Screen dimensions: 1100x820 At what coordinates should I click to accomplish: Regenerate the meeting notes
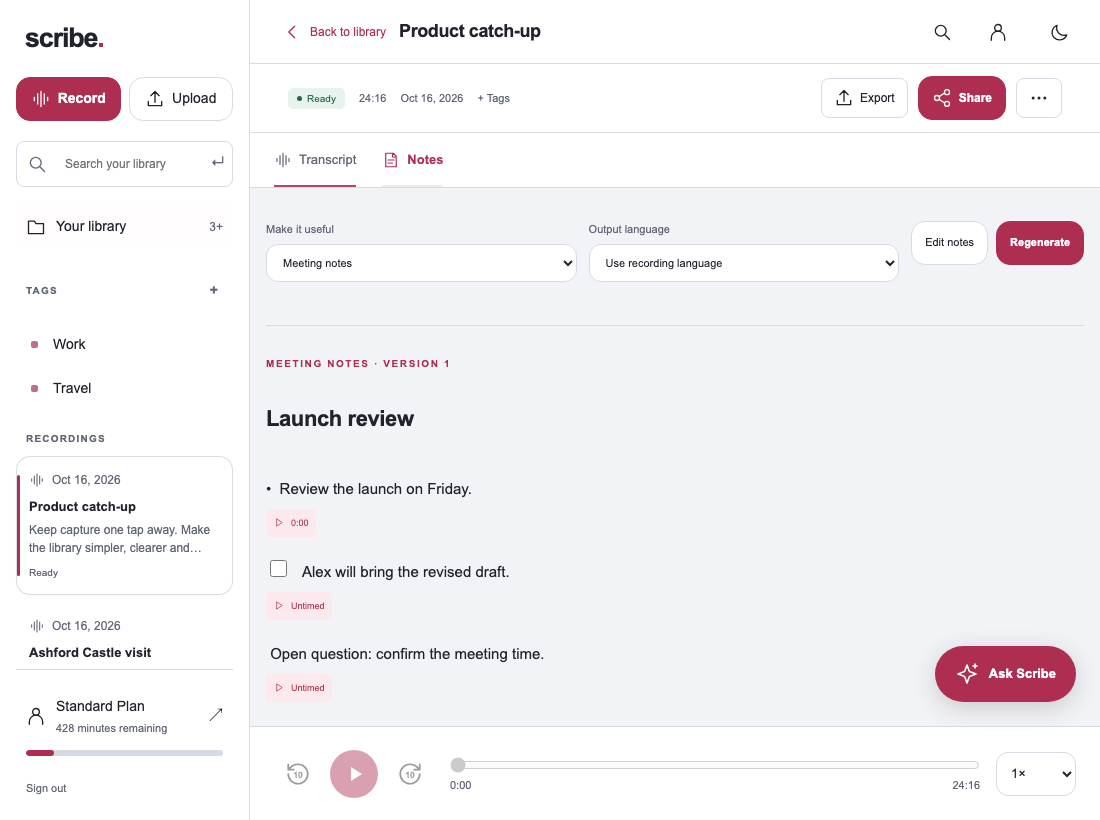click(x=1040, y=243)
